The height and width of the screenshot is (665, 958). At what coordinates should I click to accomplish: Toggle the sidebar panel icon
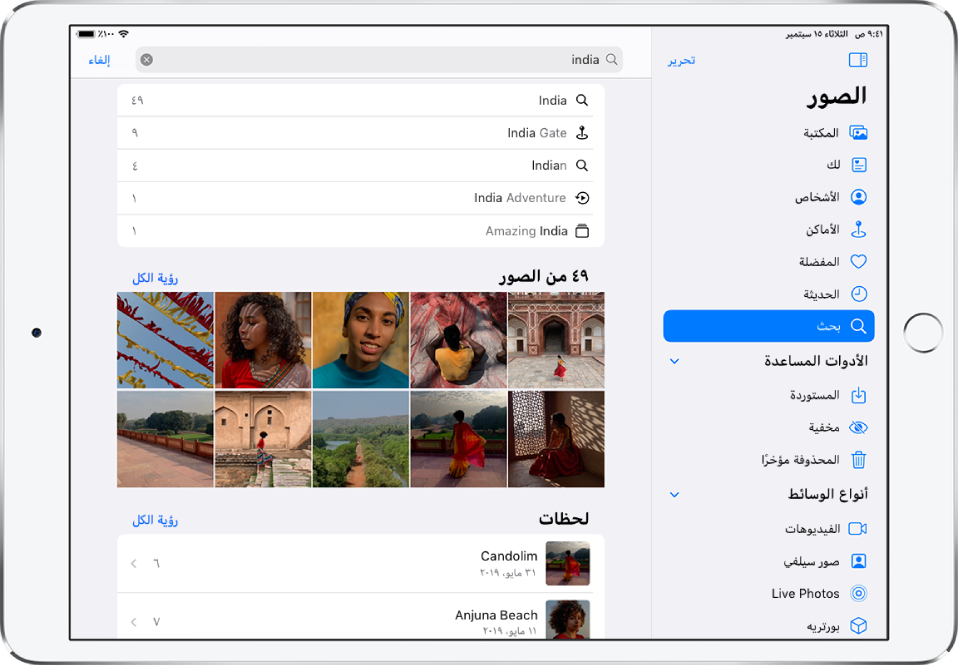tap(858, 60)
